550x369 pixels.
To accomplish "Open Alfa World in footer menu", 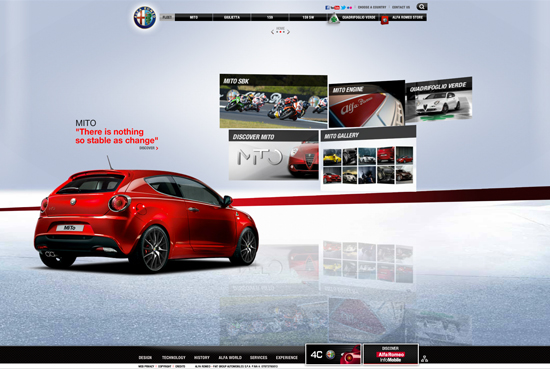I will click(230, 357).
